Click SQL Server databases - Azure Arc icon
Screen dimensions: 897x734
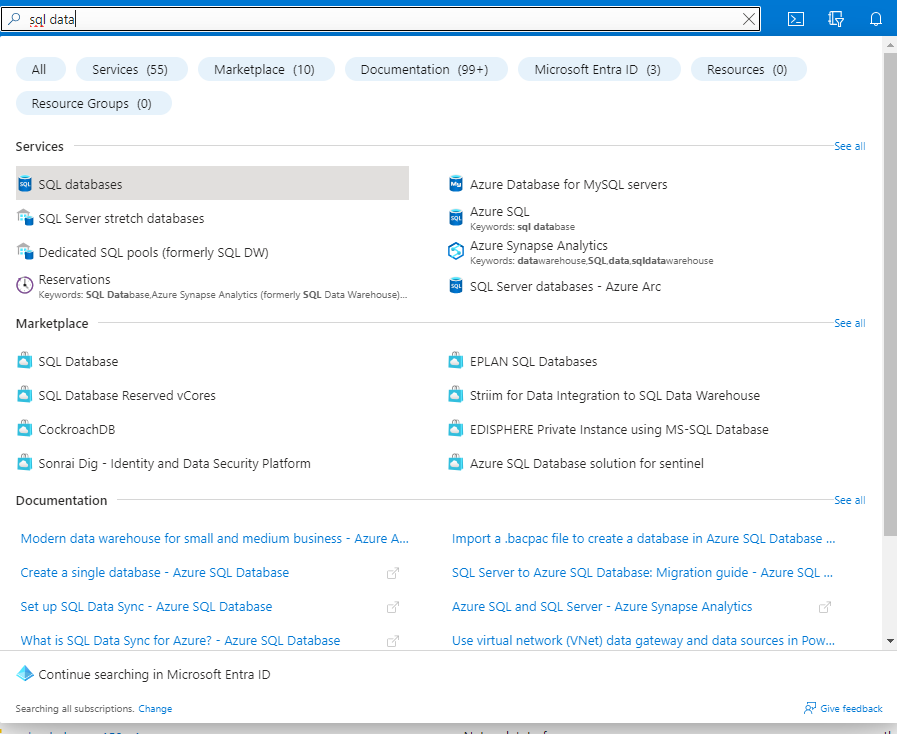(455, 285)
